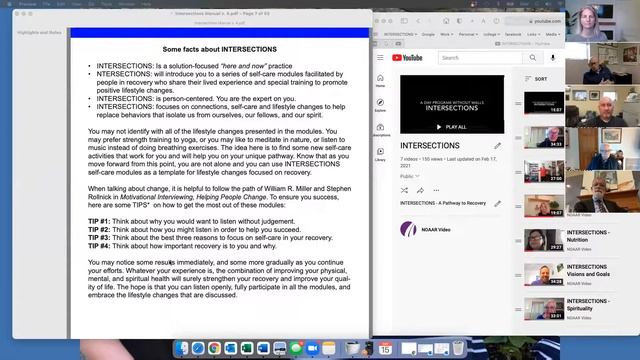
Task: Click the Safari home toolbar icon
Action: click(x=446, y=21)
